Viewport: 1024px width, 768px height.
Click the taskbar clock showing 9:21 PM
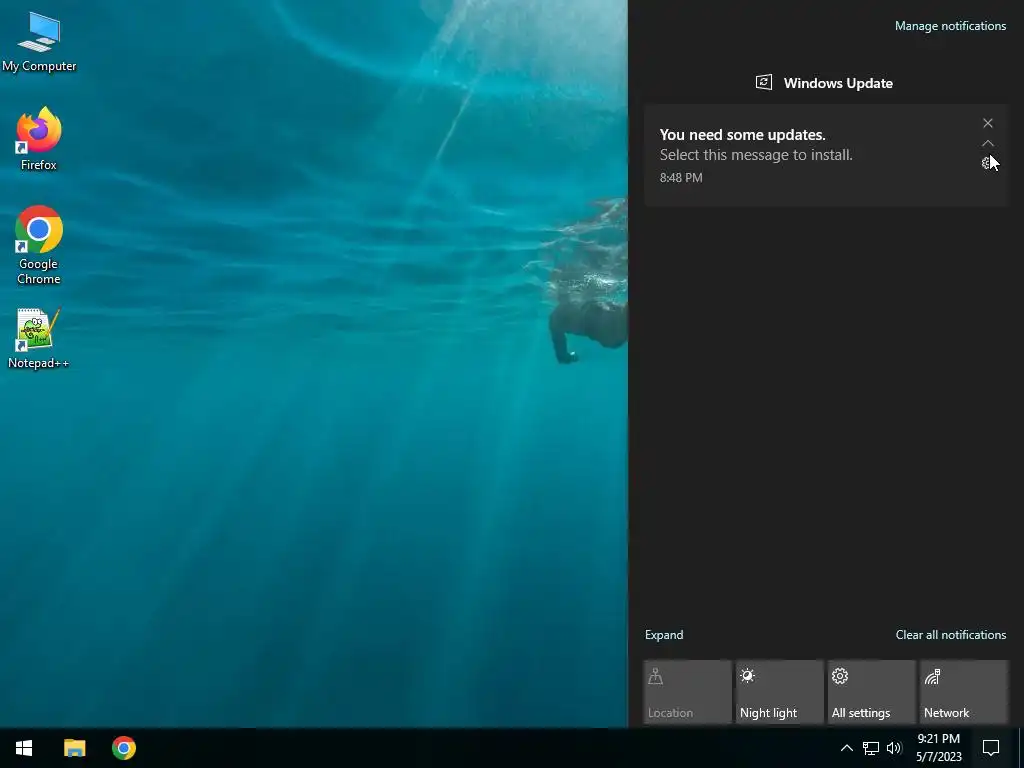[938, 748]
